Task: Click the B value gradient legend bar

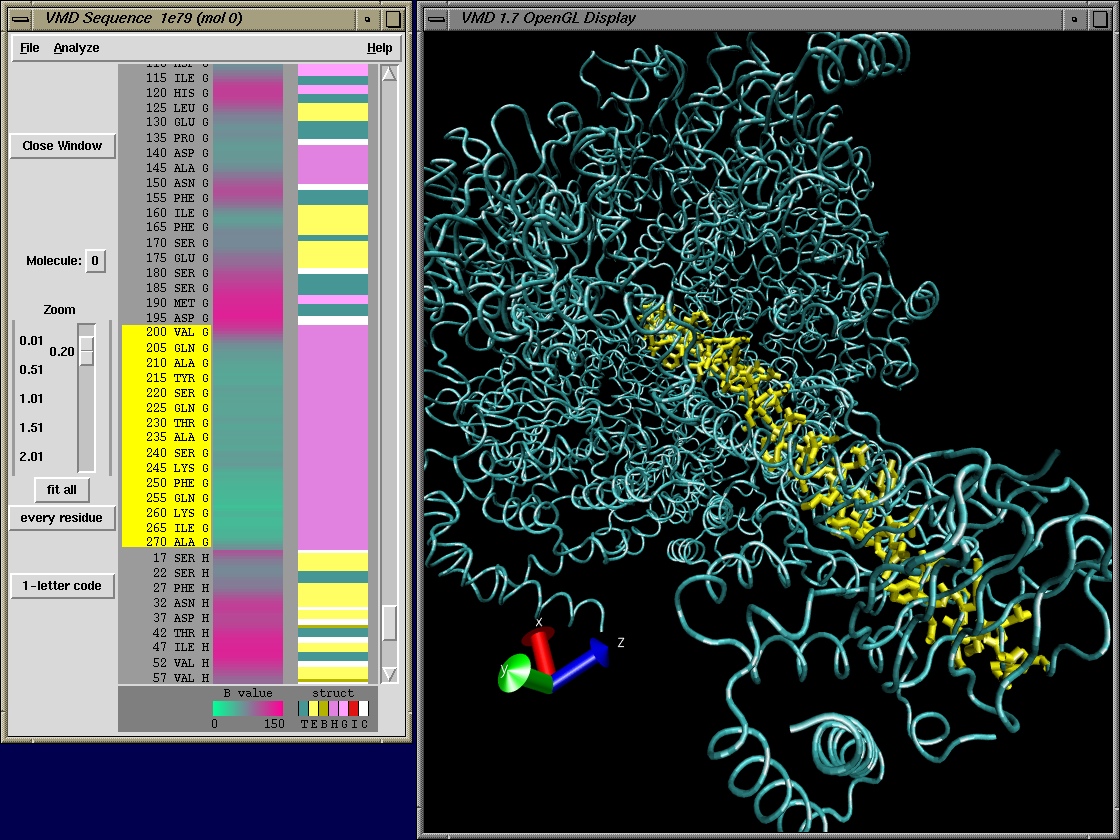Action: point(248,708)
